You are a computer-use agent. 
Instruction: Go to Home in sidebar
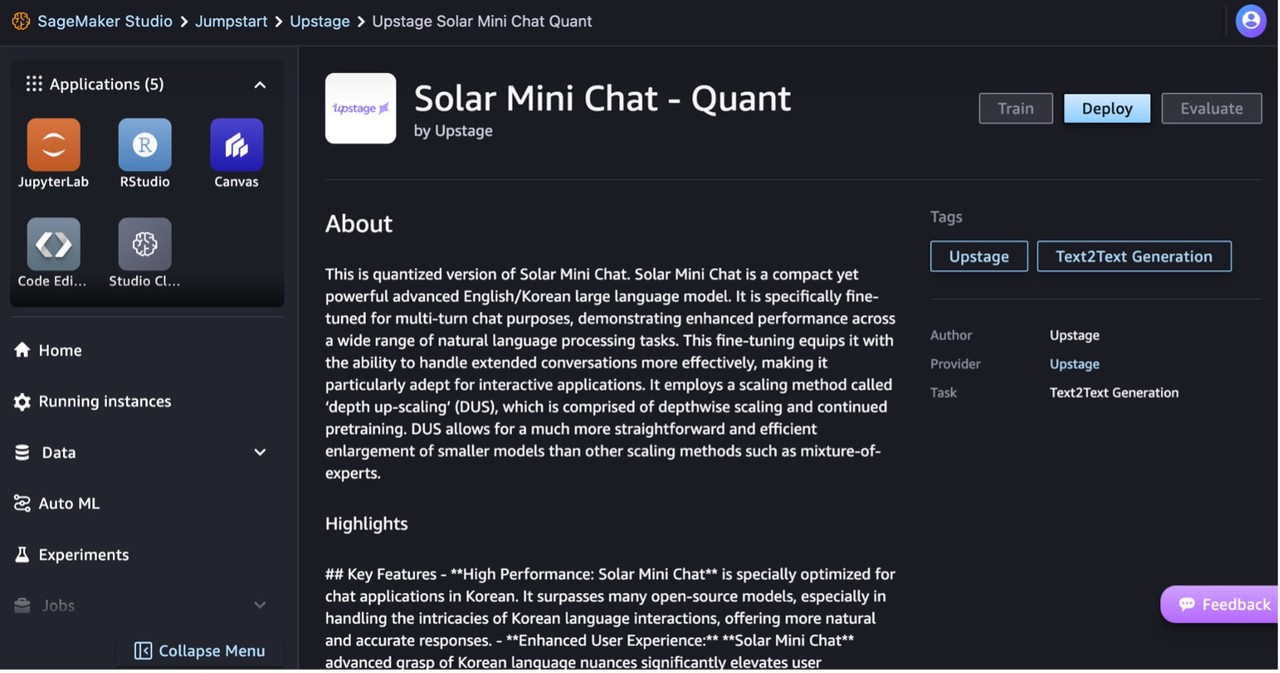tap(60, 350)
